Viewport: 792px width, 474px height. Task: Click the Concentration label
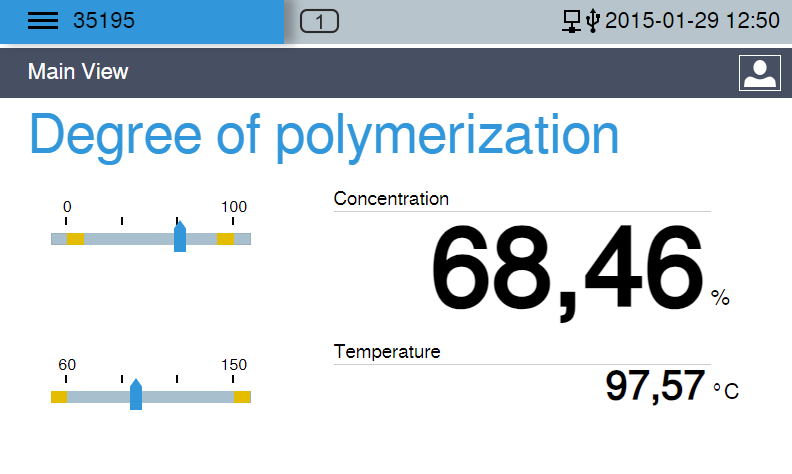click(x=391, y=199)
